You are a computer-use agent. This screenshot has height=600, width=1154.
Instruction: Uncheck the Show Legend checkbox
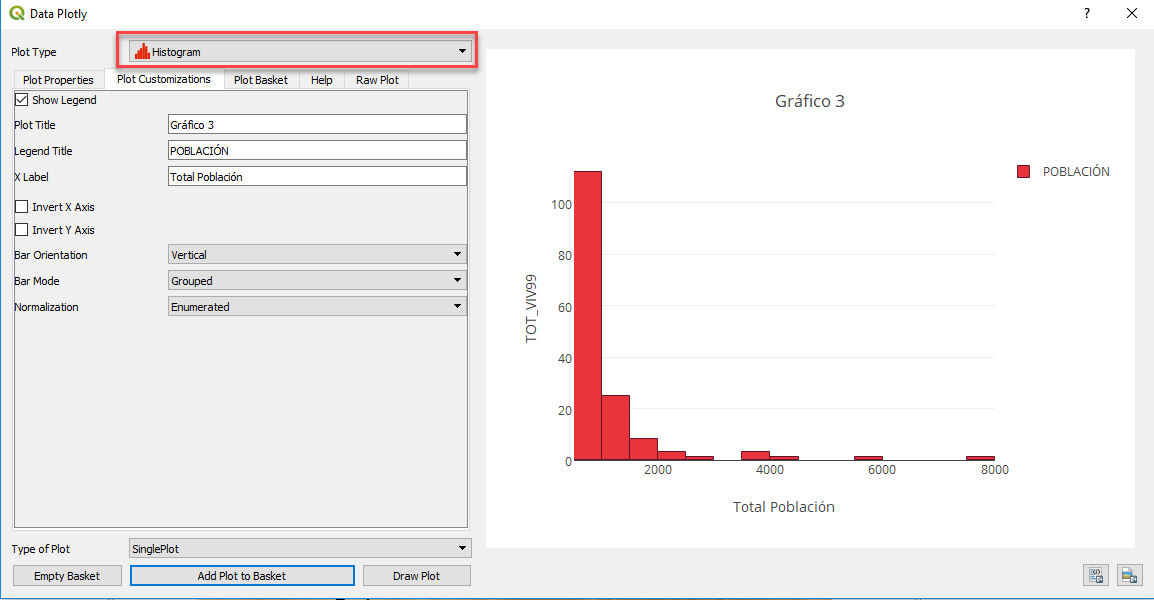coord(22,99)
